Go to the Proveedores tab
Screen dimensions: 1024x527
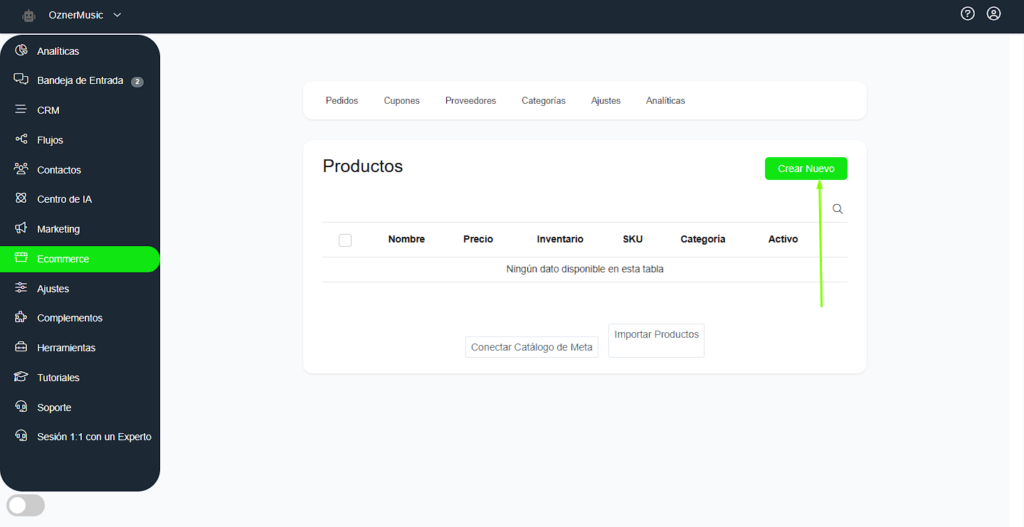click(x=470, y=101)
